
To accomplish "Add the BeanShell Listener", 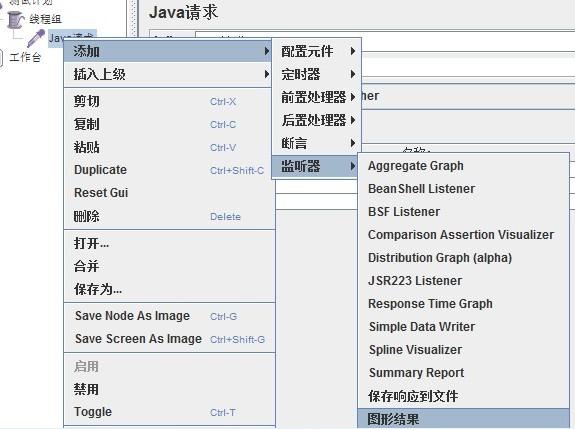I will pos(464,189).
